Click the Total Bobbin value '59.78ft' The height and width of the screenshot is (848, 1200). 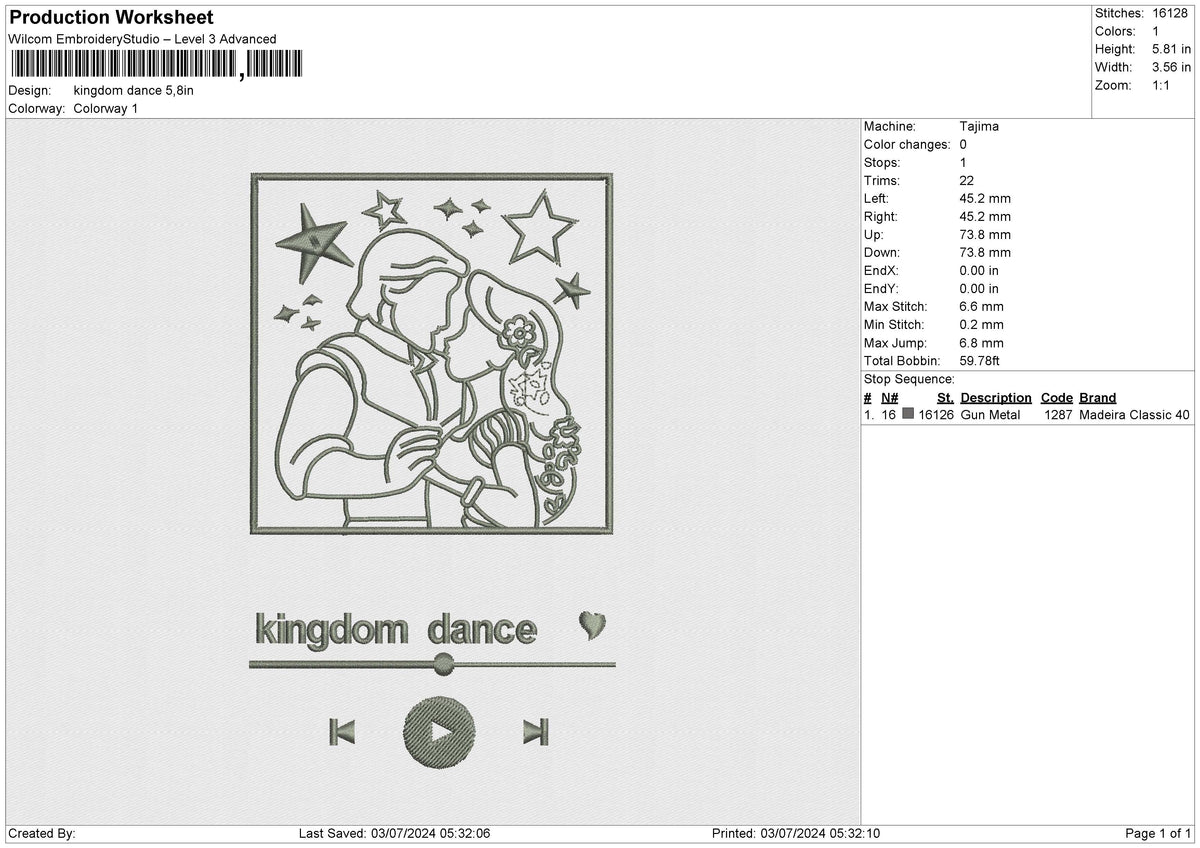point(981,360)
